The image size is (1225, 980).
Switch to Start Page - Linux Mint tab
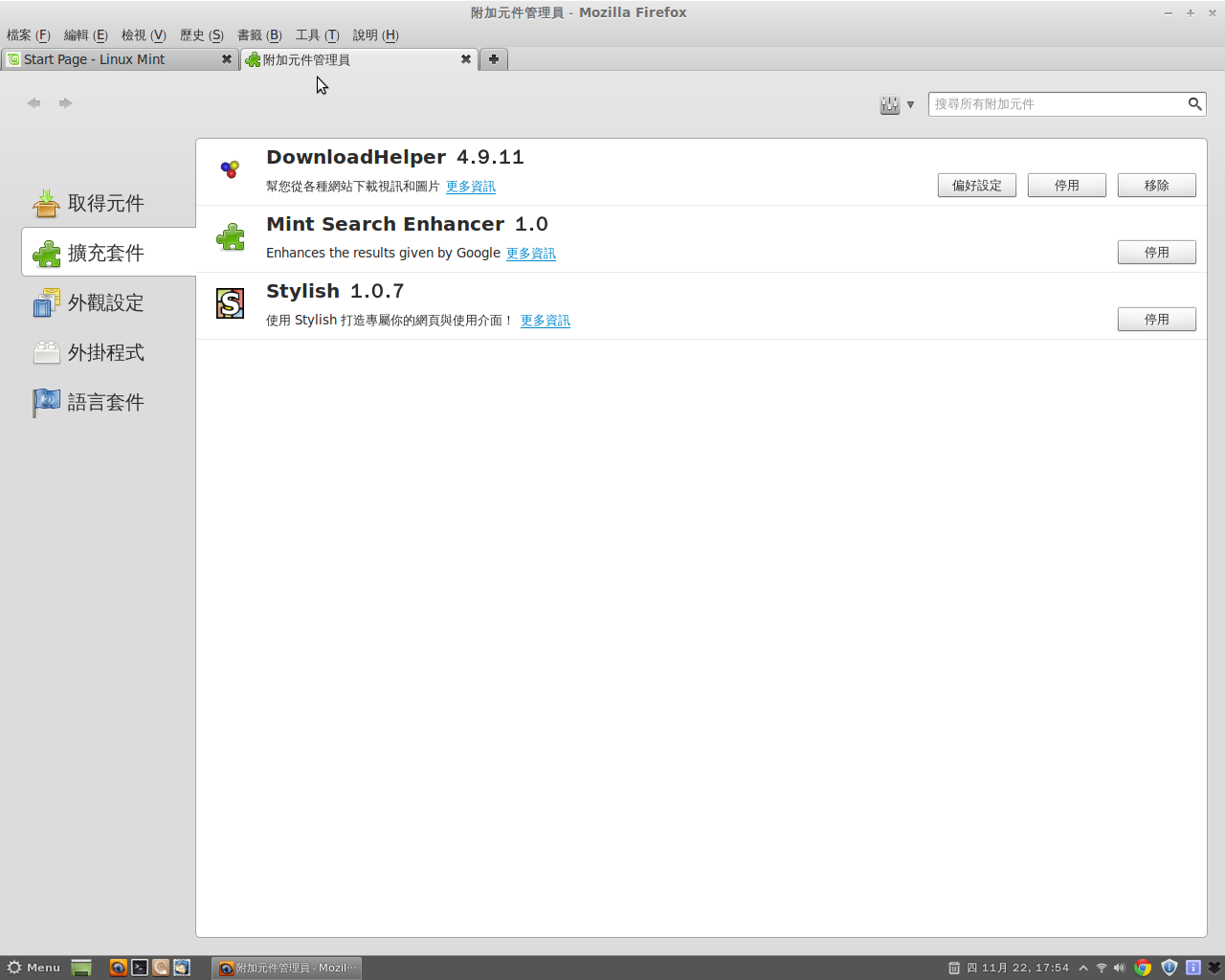coord(120,59)
